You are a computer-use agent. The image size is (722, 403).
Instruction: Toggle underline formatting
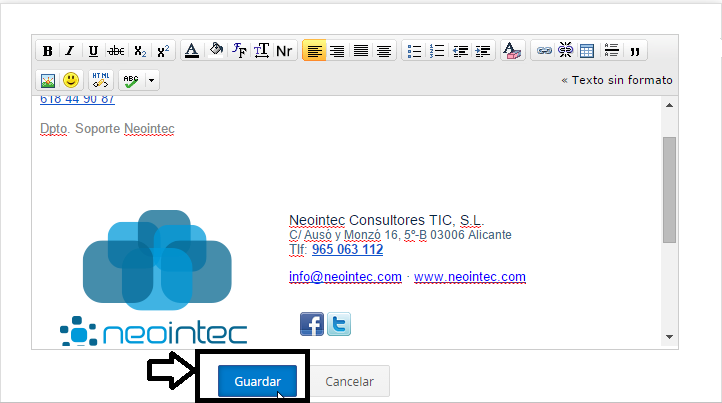93,51
